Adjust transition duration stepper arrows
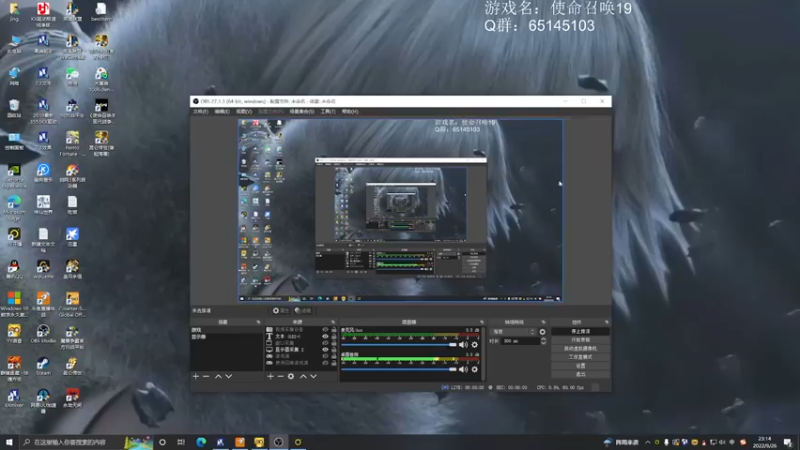This screenshot has height=450, width=800. (543, 341)
